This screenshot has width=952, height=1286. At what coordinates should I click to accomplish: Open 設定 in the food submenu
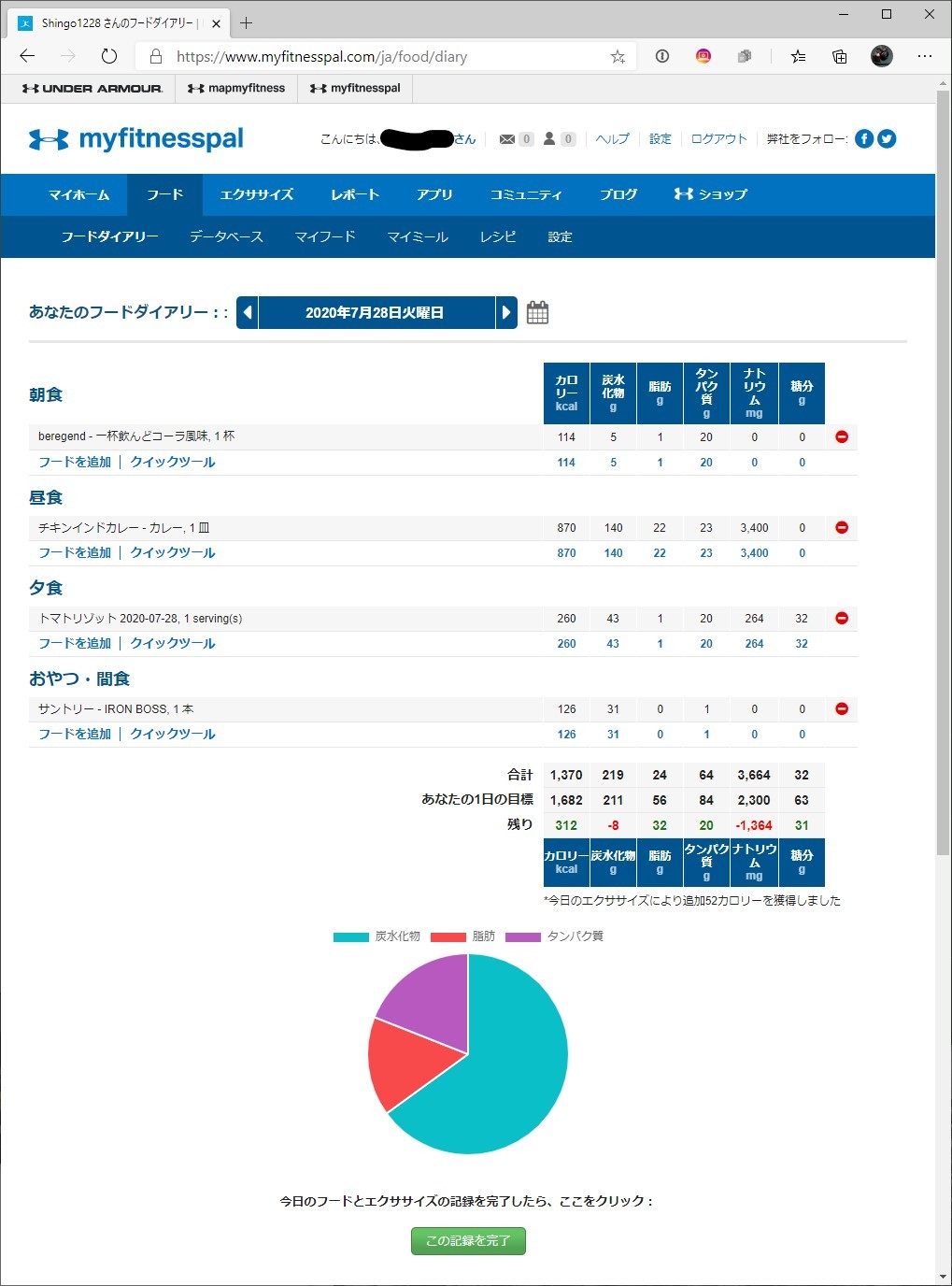[x=560, y=236]
